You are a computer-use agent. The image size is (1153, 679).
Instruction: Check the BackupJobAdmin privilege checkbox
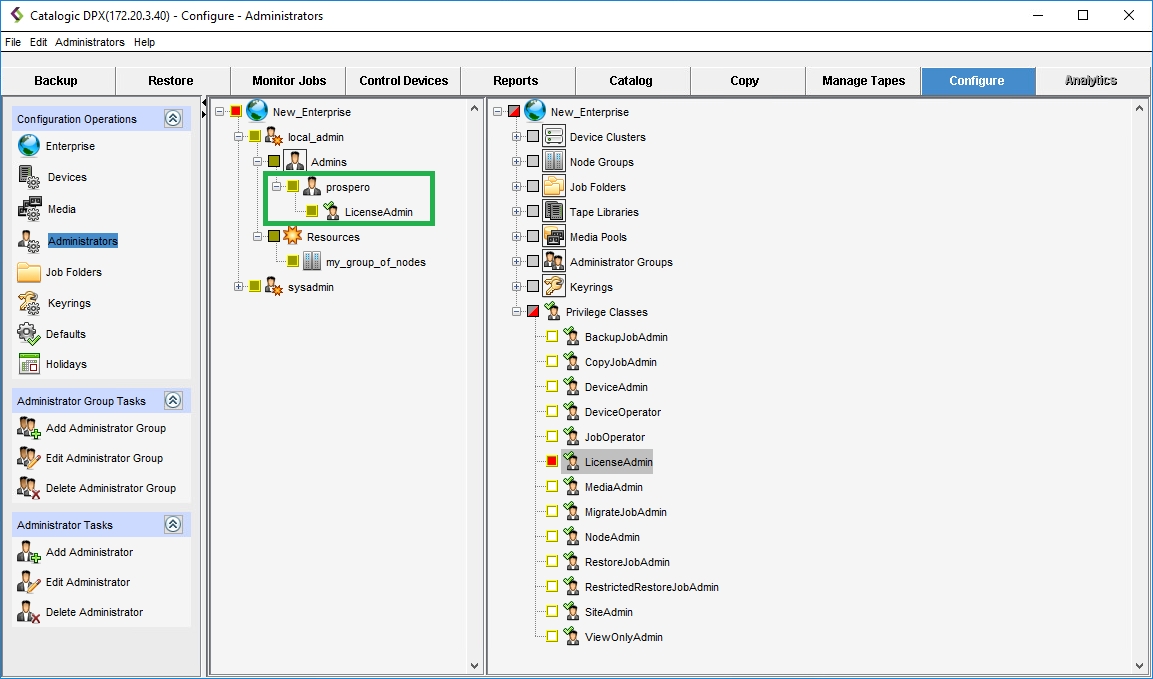(x=552, y=337)
